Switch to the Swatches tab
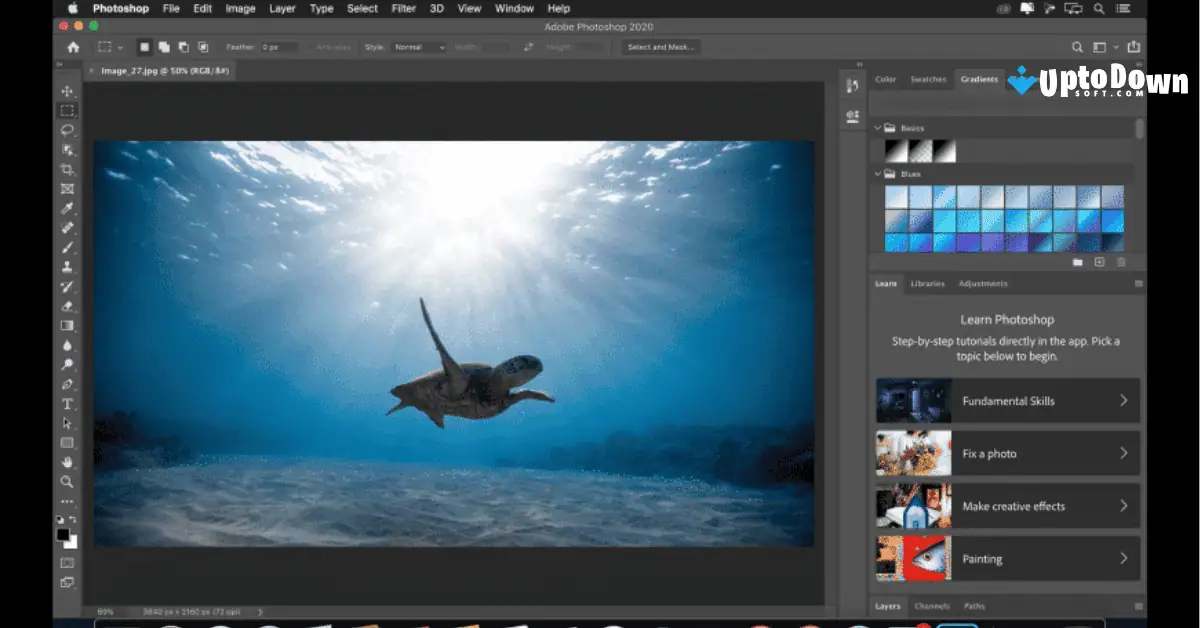The width and height of the screenshot is (1200, 628). pos(929,79)
